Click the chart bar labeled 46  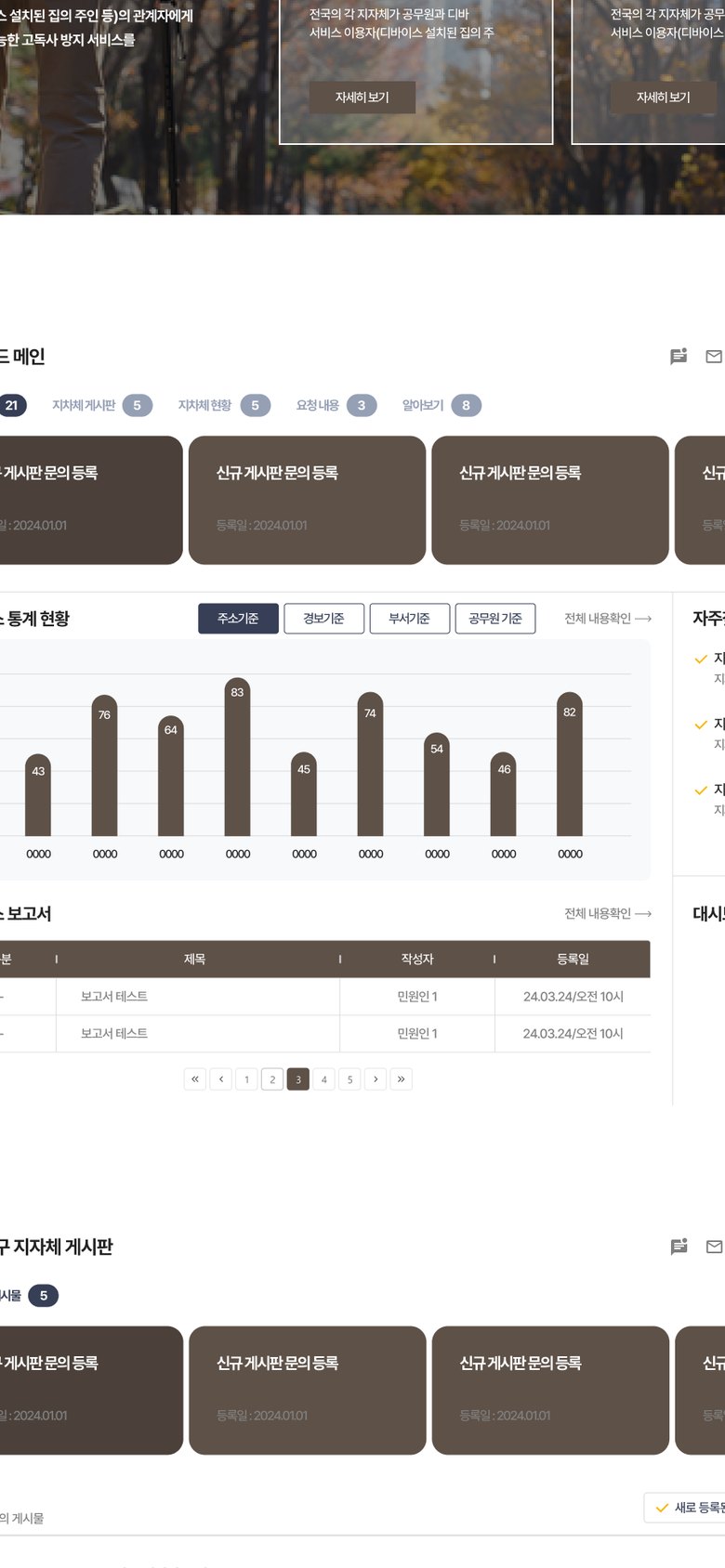coord(504,794)
